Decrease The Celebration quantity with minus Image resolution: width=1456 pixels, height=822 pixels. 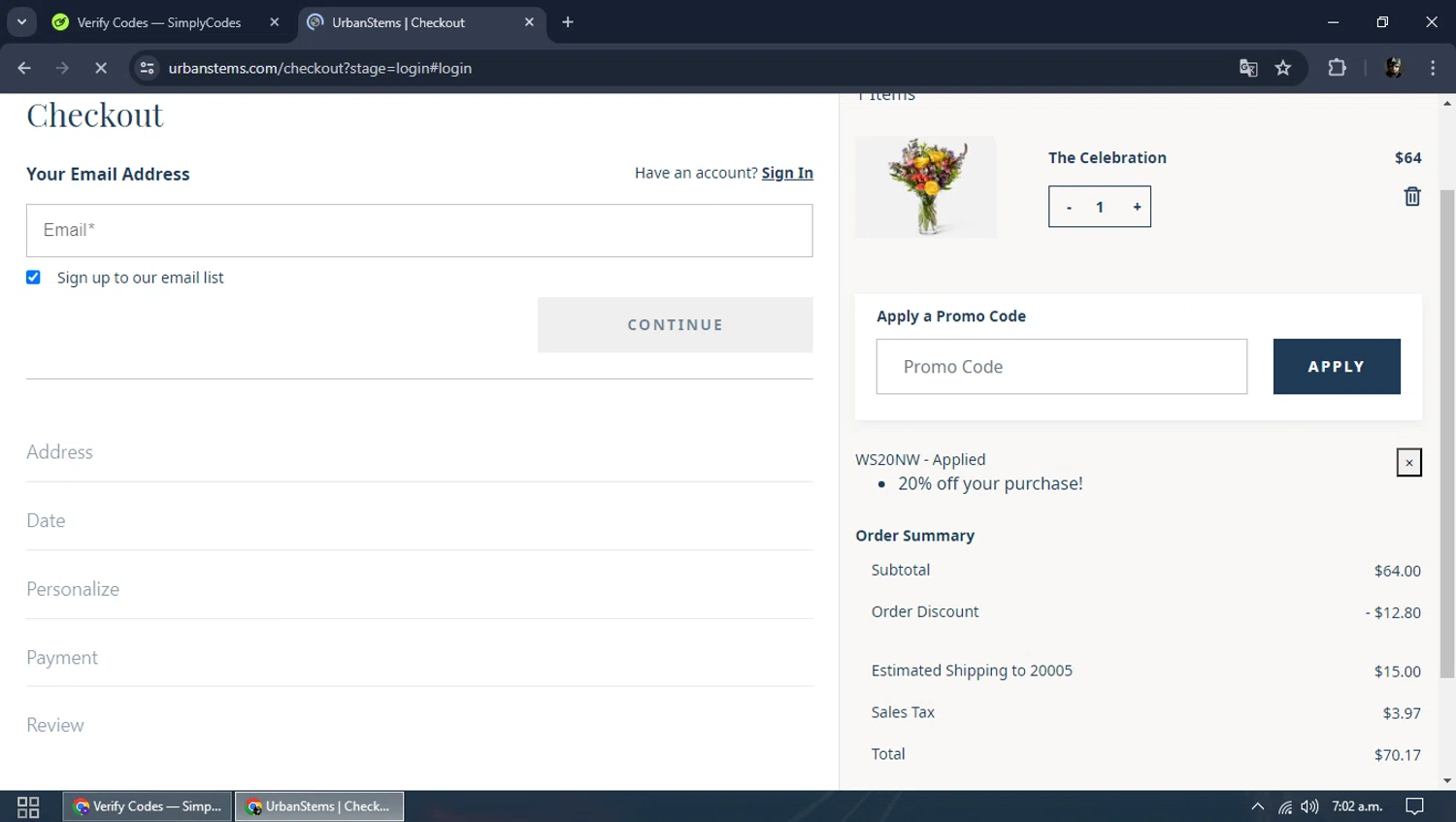1069,207
